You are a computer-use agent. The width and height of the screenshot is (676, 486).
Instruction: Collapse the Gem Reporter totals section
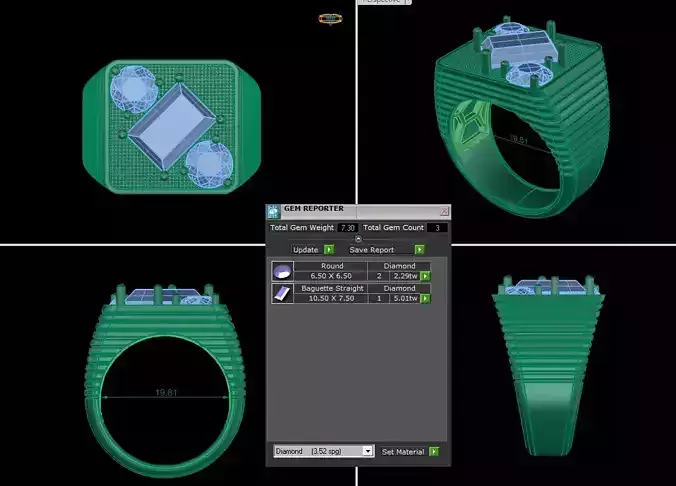(358, 239)
